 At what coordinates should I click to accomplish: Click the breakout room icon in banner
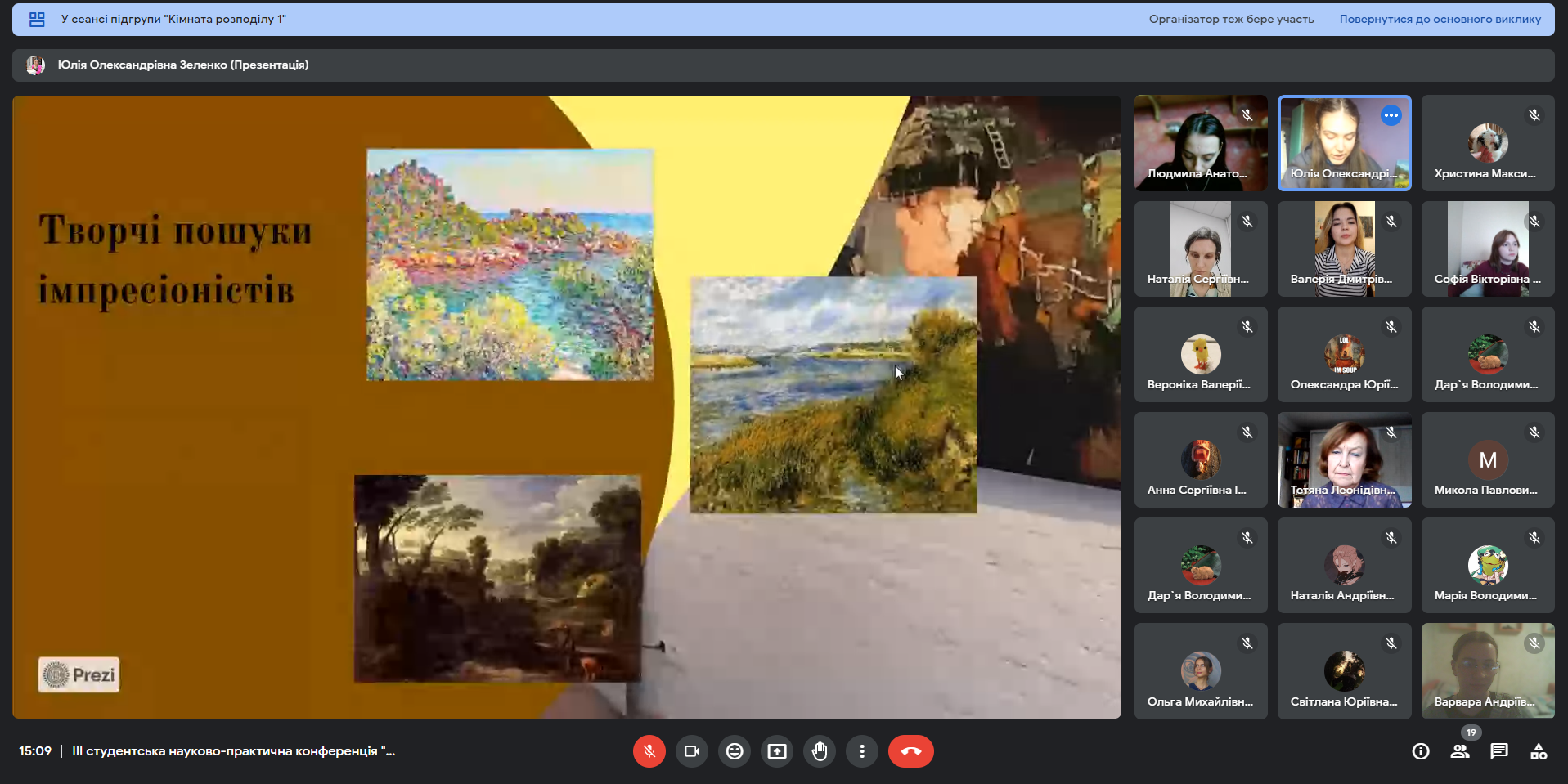point(37,20)
